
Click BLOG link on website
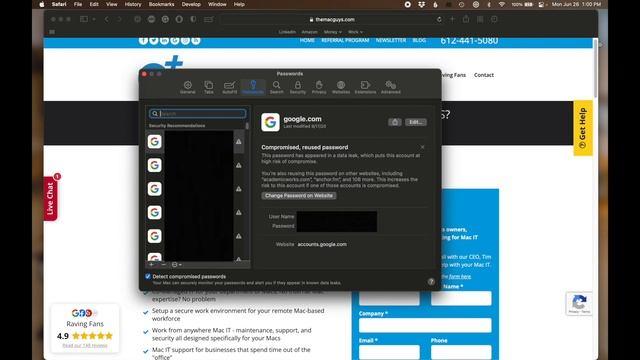tap(419, 40)
